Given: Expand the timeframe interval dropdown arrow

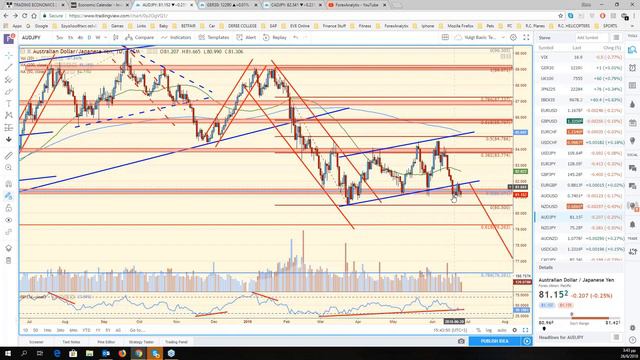Looking at the screenshot, I should coord(106,38).
